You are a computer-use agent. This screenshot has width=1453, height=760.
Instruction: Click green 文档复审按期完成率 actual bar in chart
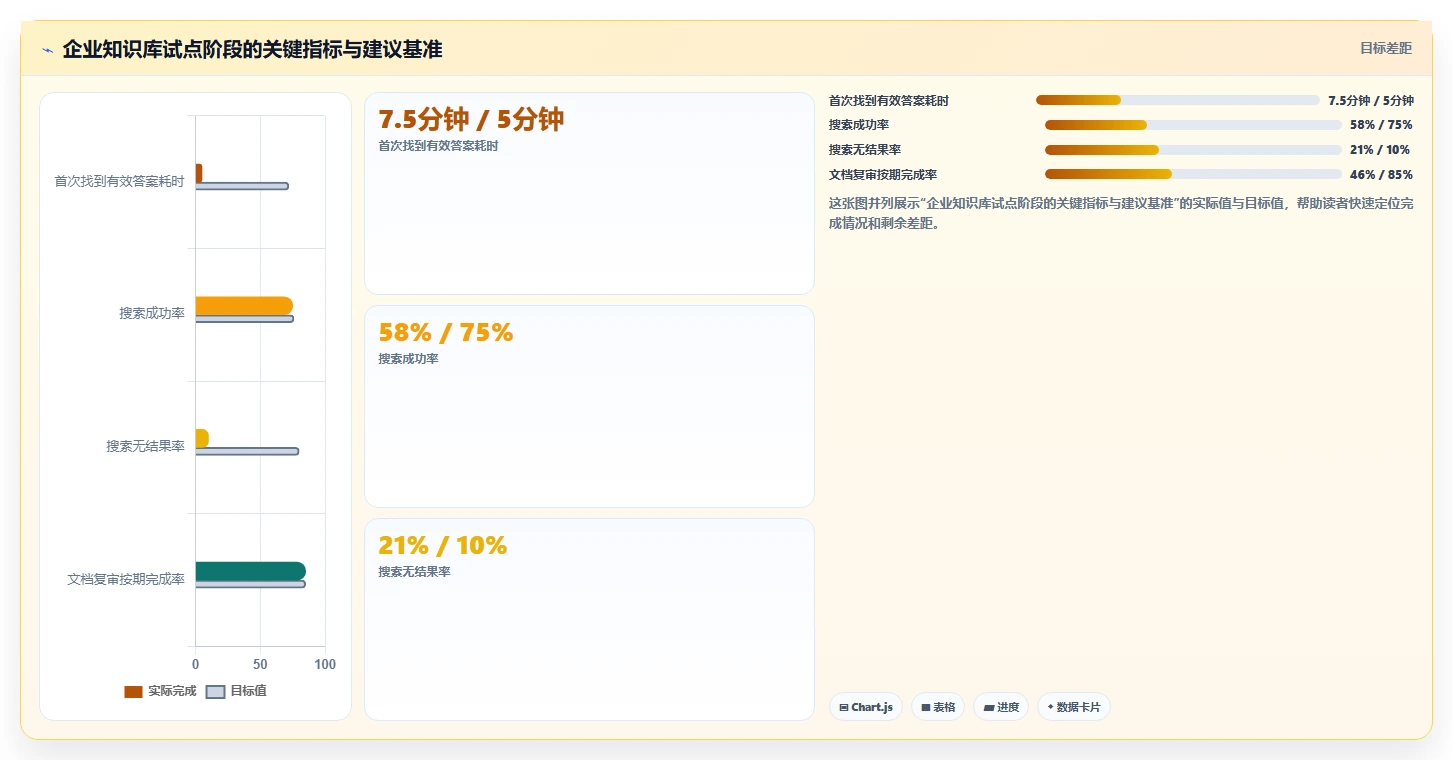coord(250,571)
